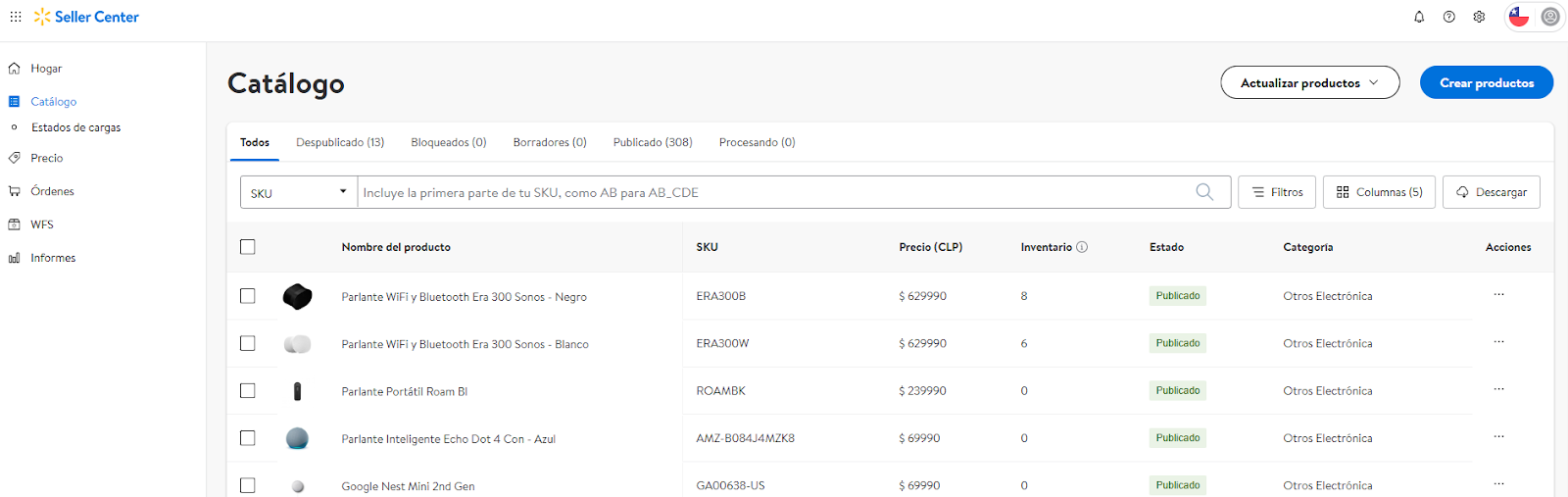Click the Roam speaker product thumbnail
This screenshot has height=497, width=1568.
[x=297, y=391]
